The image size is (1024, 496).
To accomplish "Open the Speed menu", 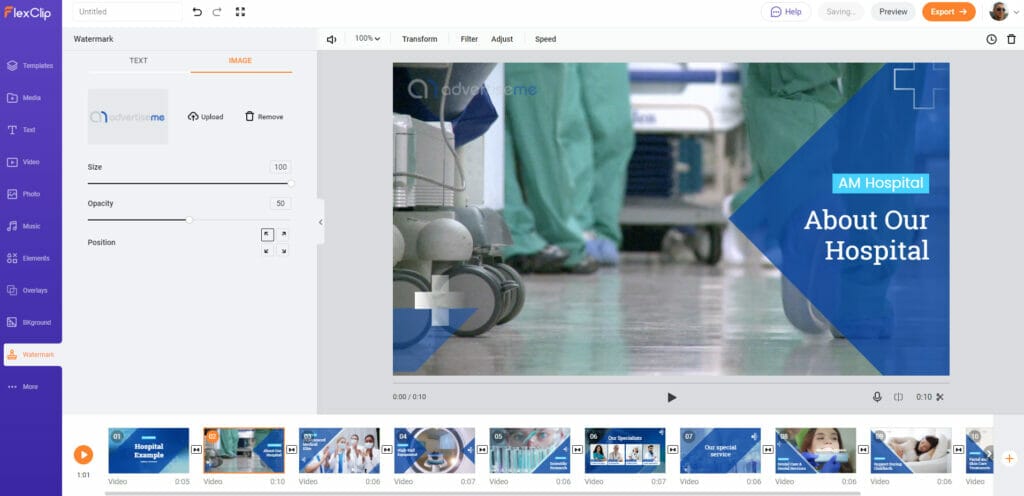I will (x=545, y=39).
